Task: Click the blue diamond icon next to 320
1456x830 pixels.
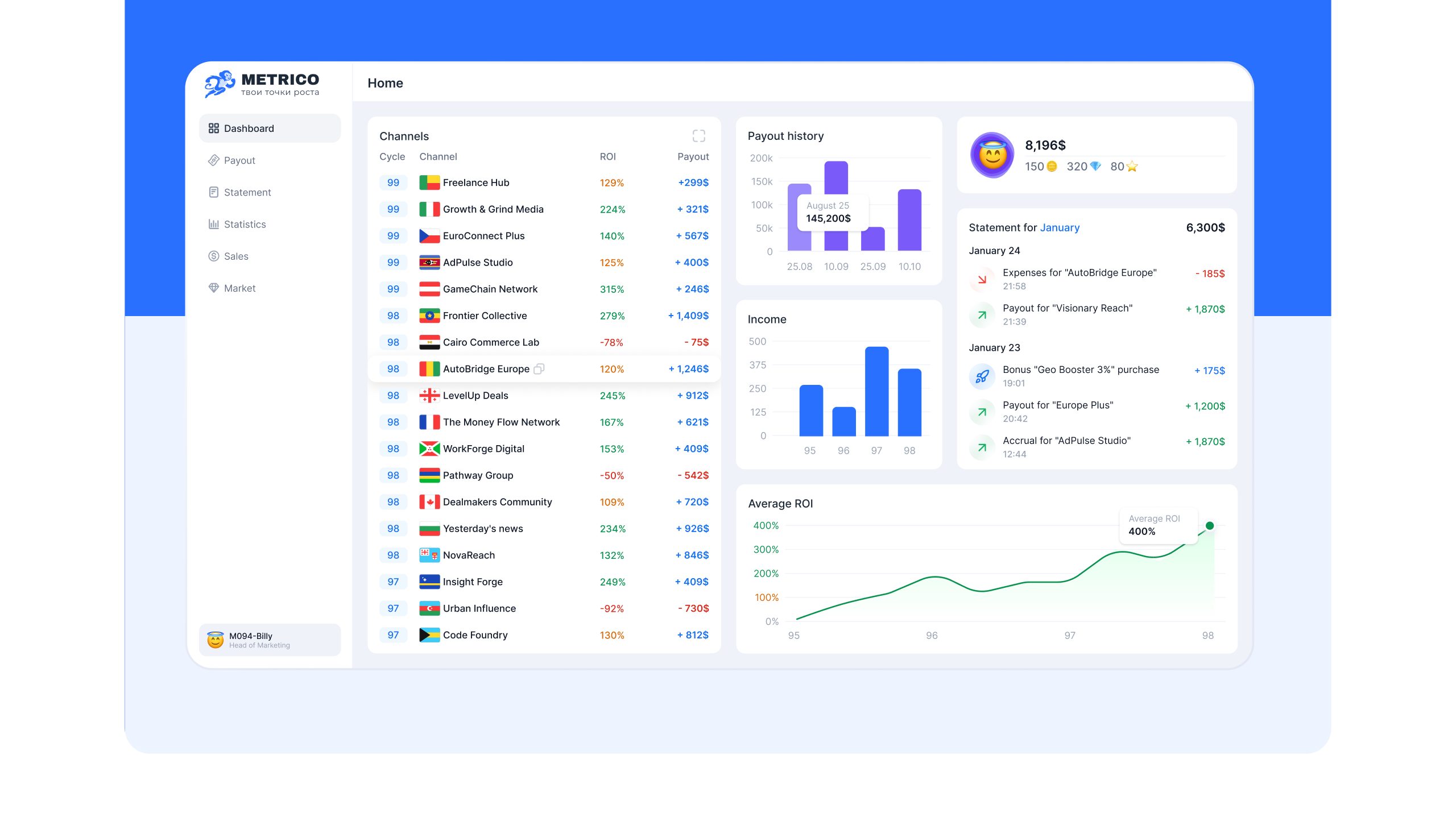Action: click(1095, 167)
